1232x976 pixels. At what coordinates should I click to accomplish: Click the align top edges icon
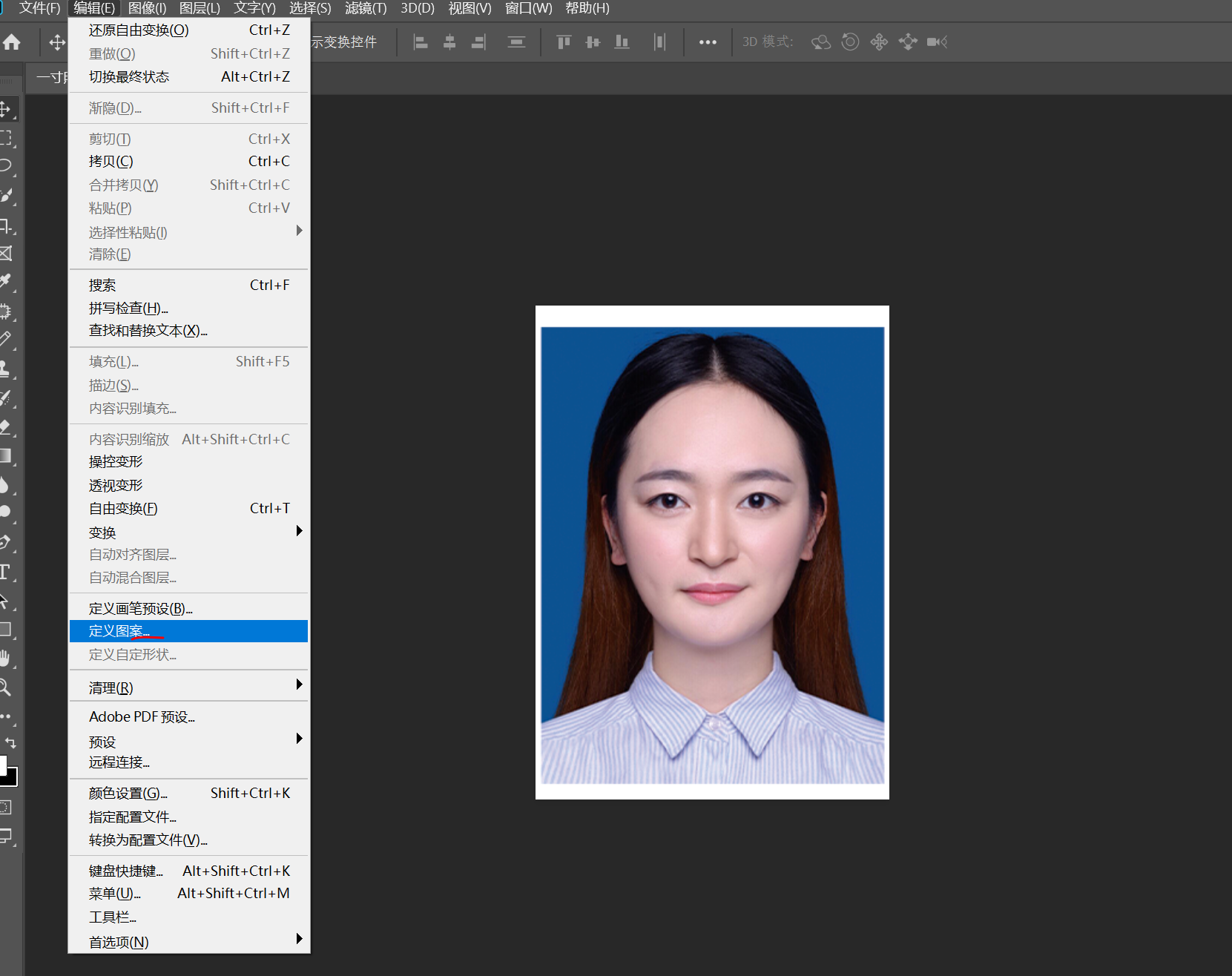click(x=564, y=42)
